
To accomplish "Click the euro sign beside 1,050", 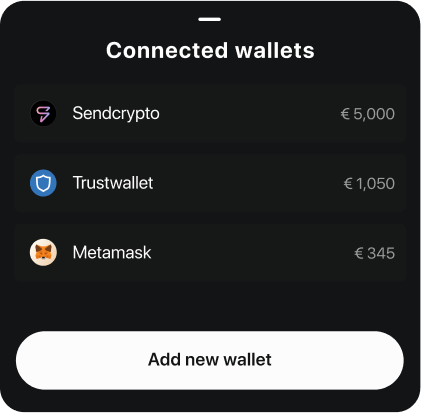I will (348, 183).
